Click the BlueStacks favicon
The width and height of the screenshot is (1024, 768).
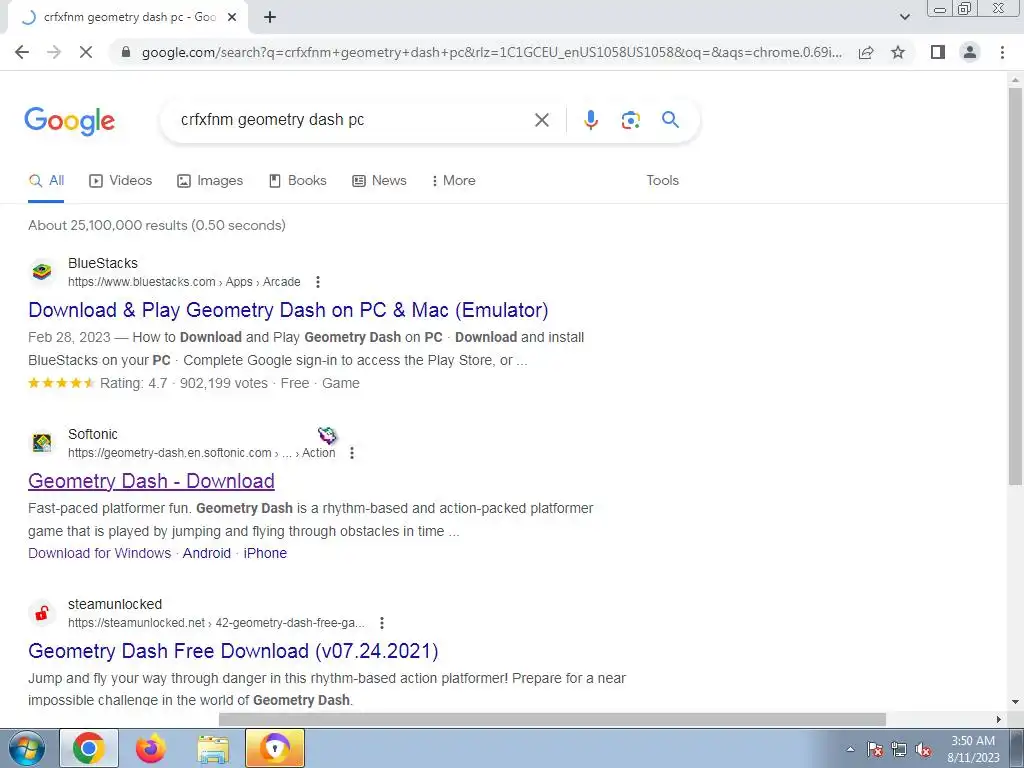42,271
